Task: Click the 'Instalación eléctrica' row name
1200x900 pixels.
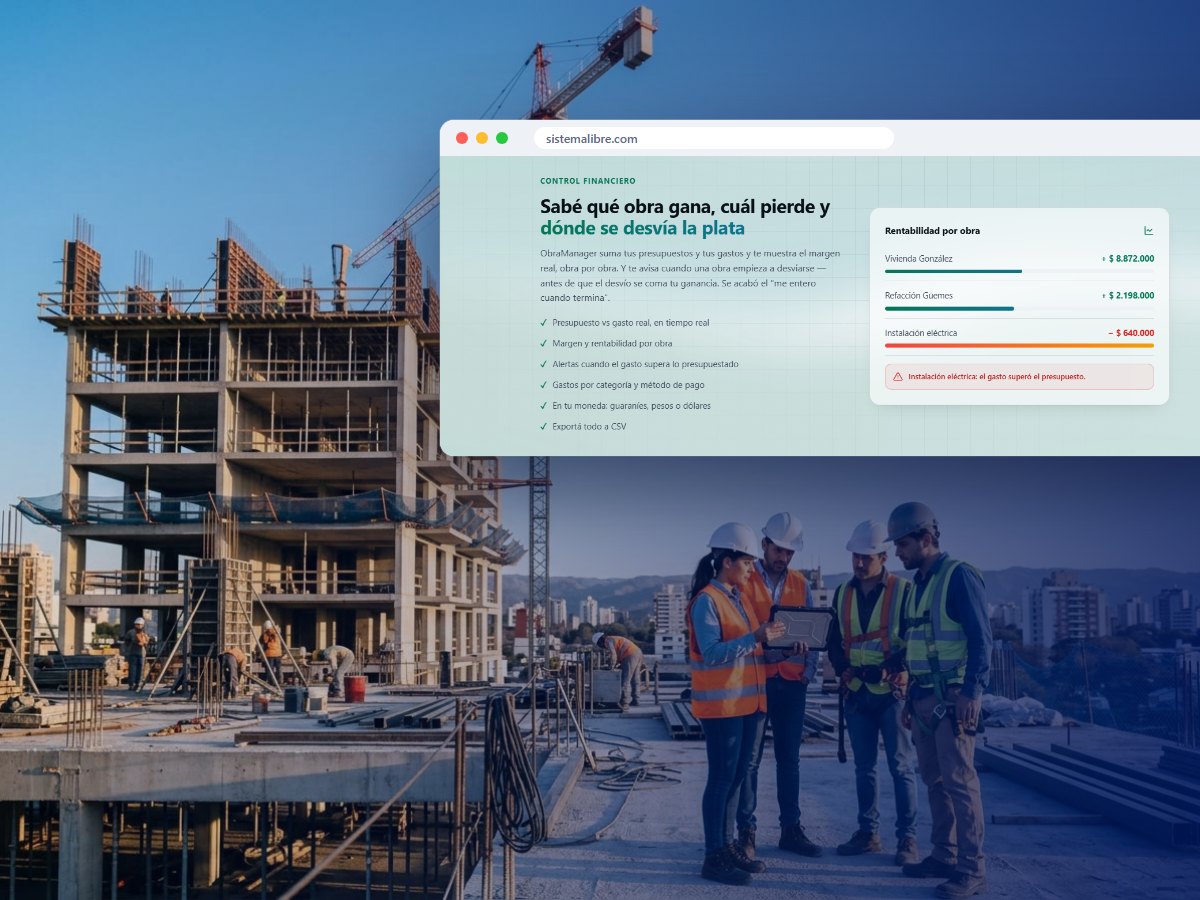Action: 921,333
